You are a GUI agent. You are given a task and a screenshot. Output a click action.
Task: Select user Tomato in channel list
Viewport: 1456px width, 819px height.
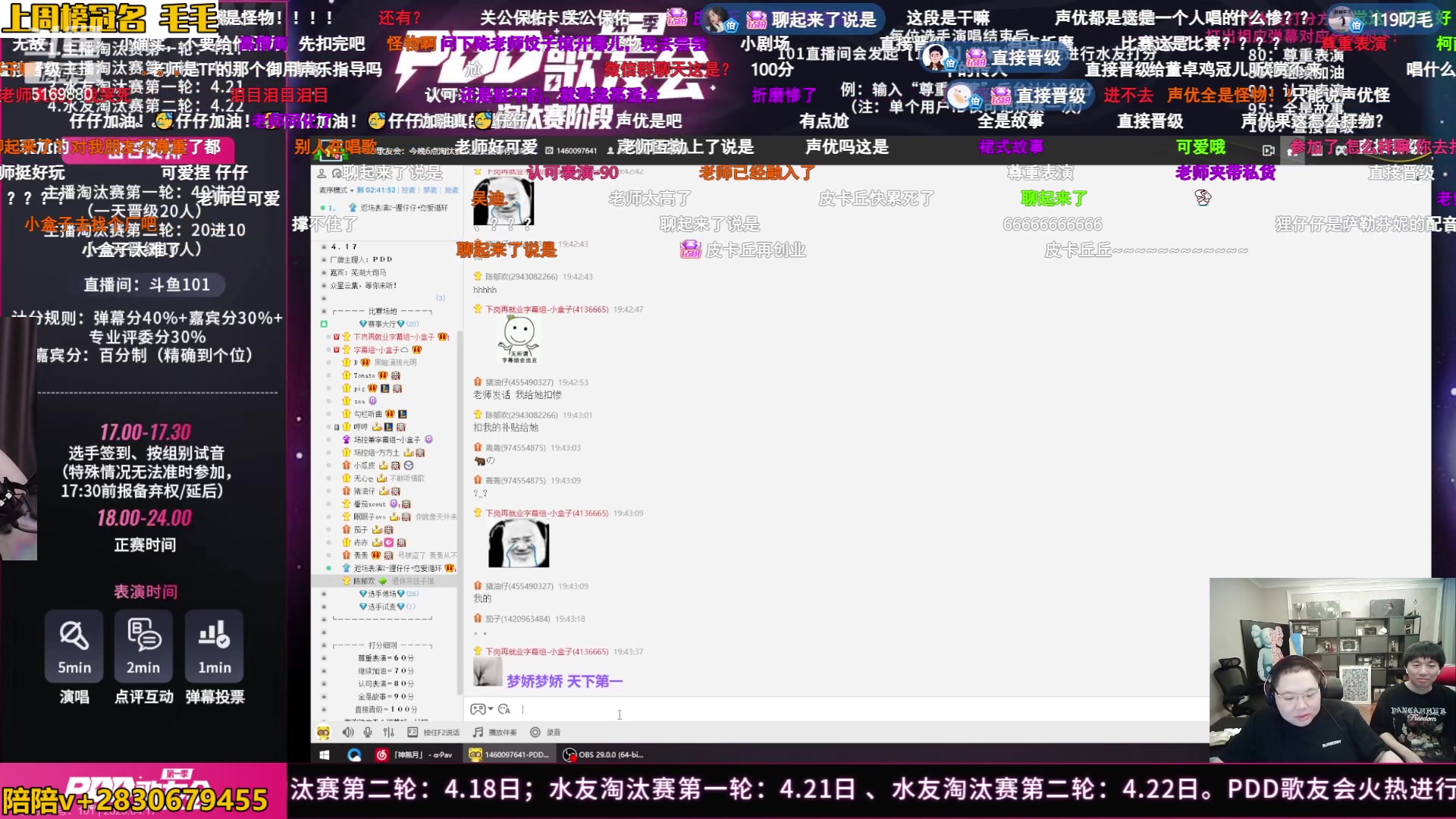[x=364, y=375]
